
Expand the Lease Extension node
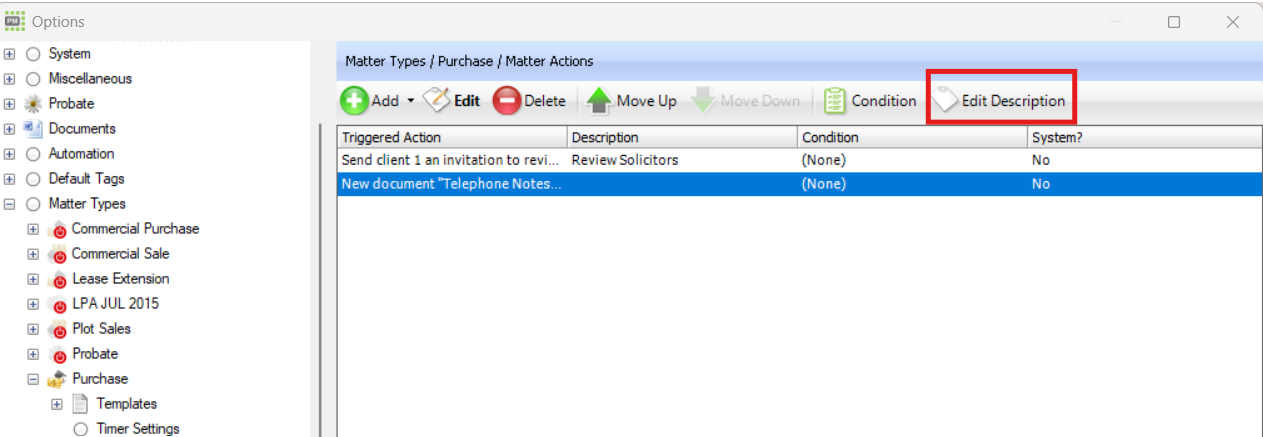click(33, 279)
